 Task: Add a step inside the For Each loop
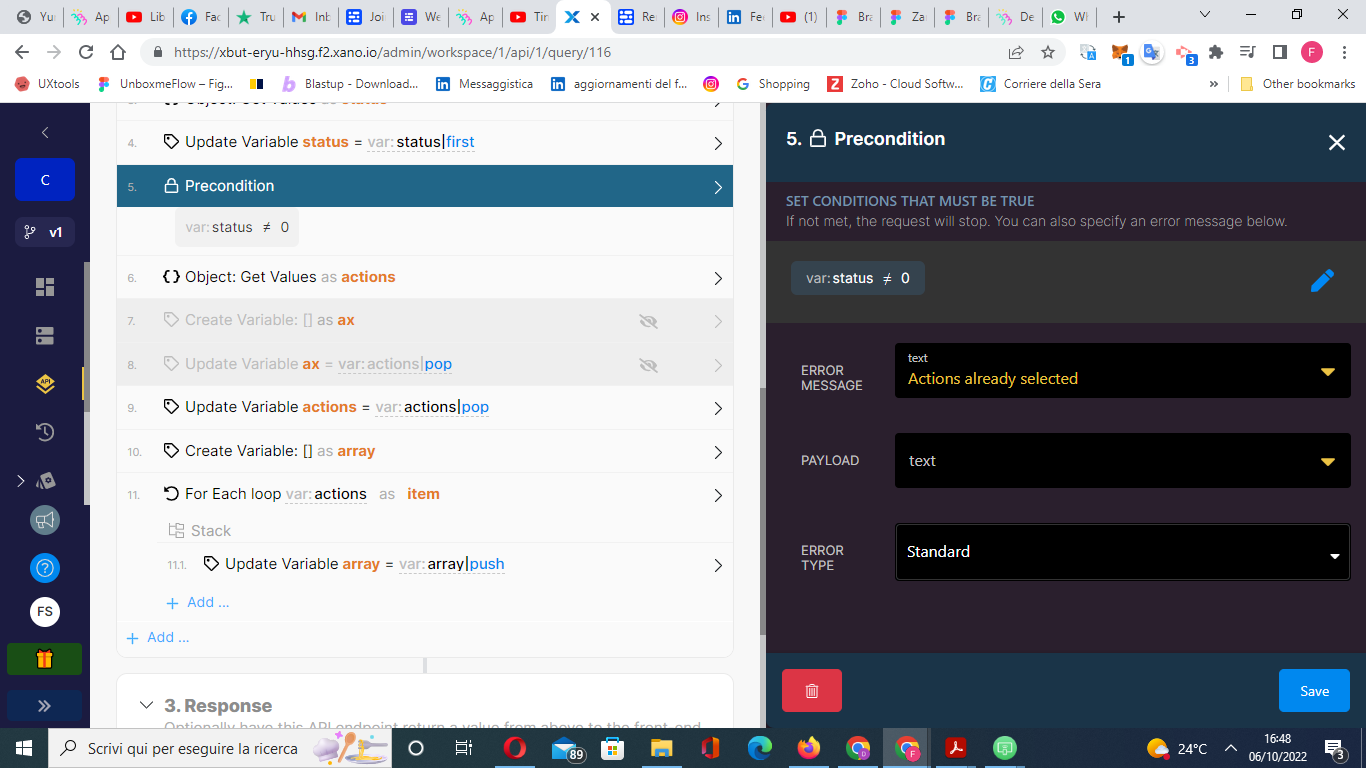click(x=197, y=602)
